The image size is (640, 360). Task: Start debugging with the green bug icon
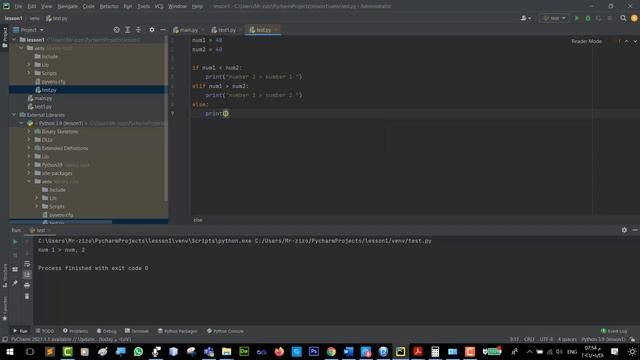pyautogui.click(x=588, y=18)
